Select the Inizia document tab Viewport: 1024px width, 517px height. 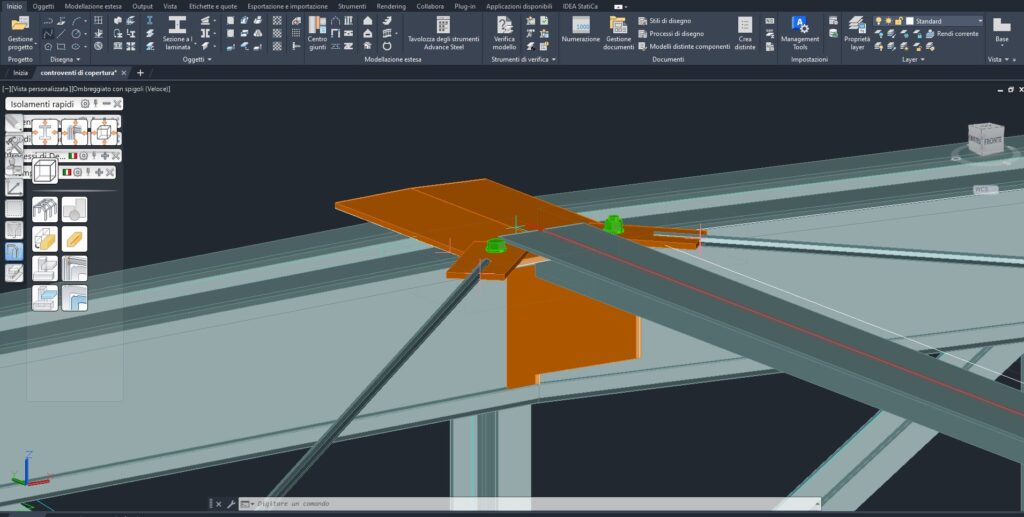click(20, 73)
